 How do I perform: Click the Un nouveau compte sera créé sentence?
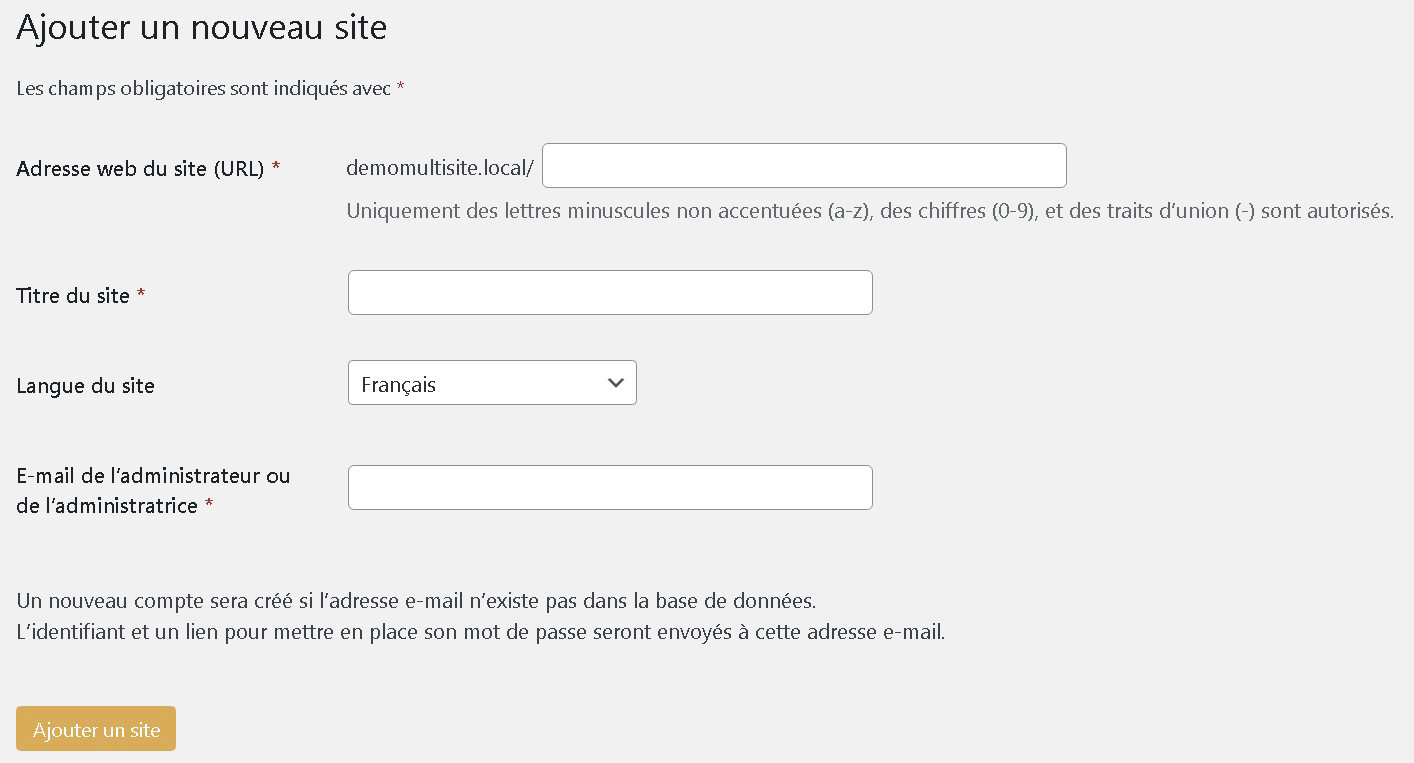click(416, 601)
